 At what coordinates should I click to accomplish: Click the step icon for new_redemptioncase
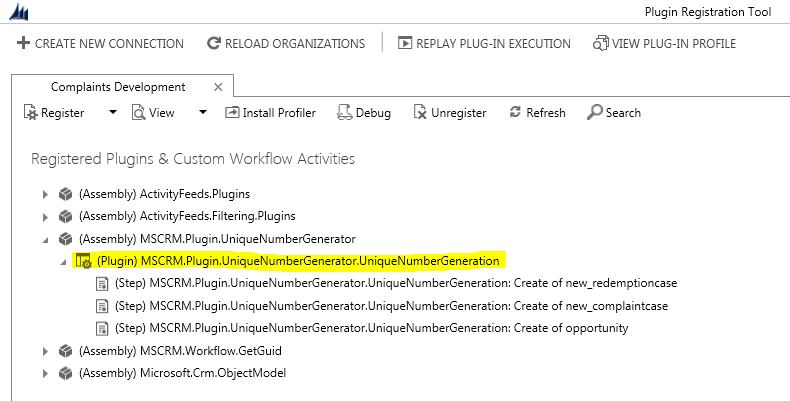[102, 284]
